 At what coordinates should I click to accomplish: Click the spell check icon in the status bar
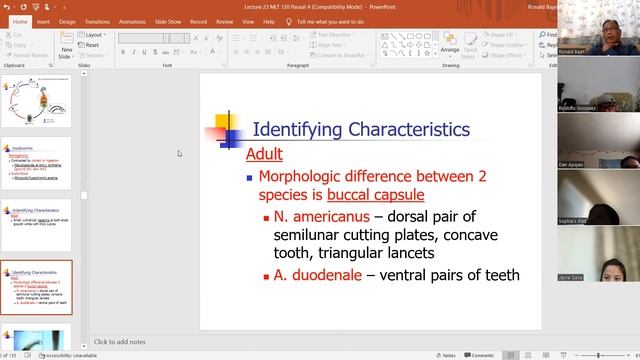27,356
